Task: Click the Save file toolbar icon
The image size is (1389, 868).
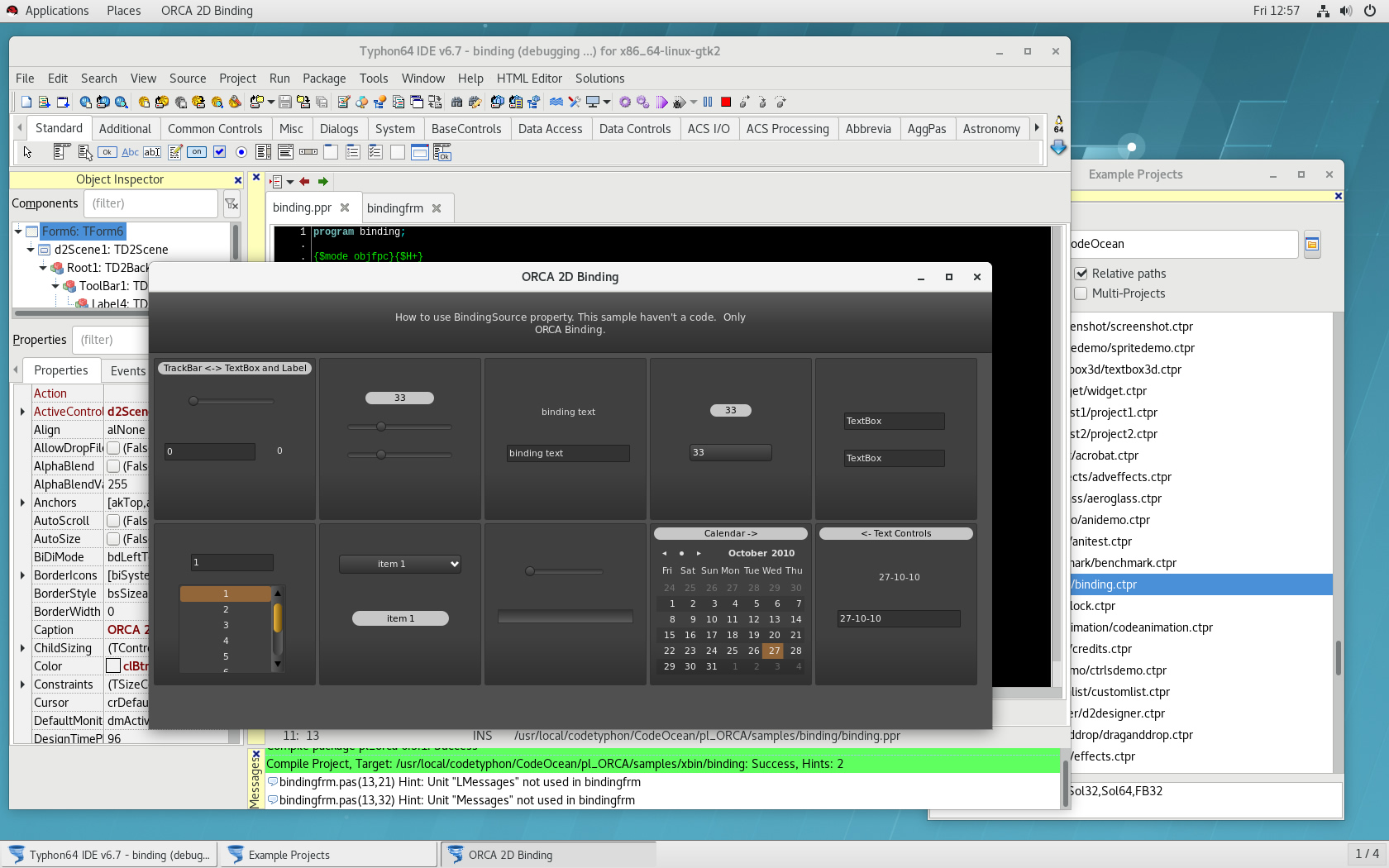Action: click(x=285, y=102)
